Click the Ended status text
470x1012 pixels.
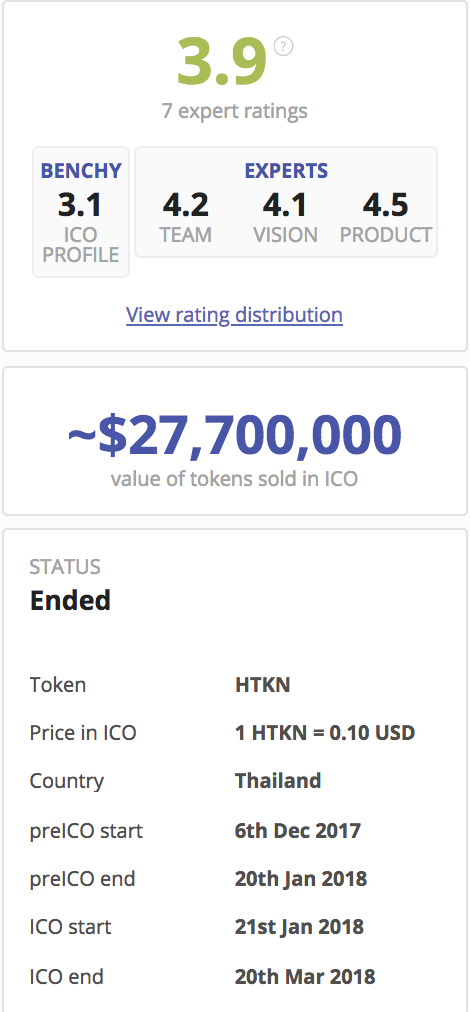(70, 600)
